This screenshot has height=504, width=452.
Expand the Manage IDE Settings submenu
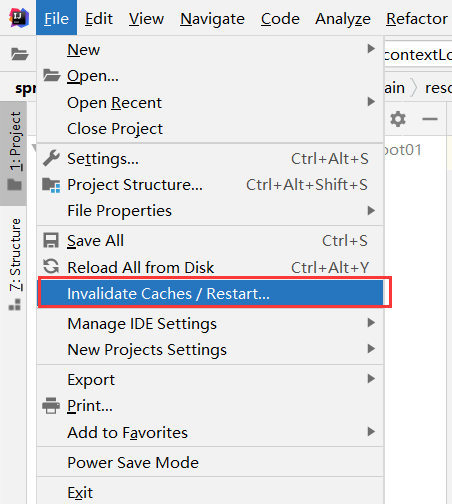pos(210,323)
